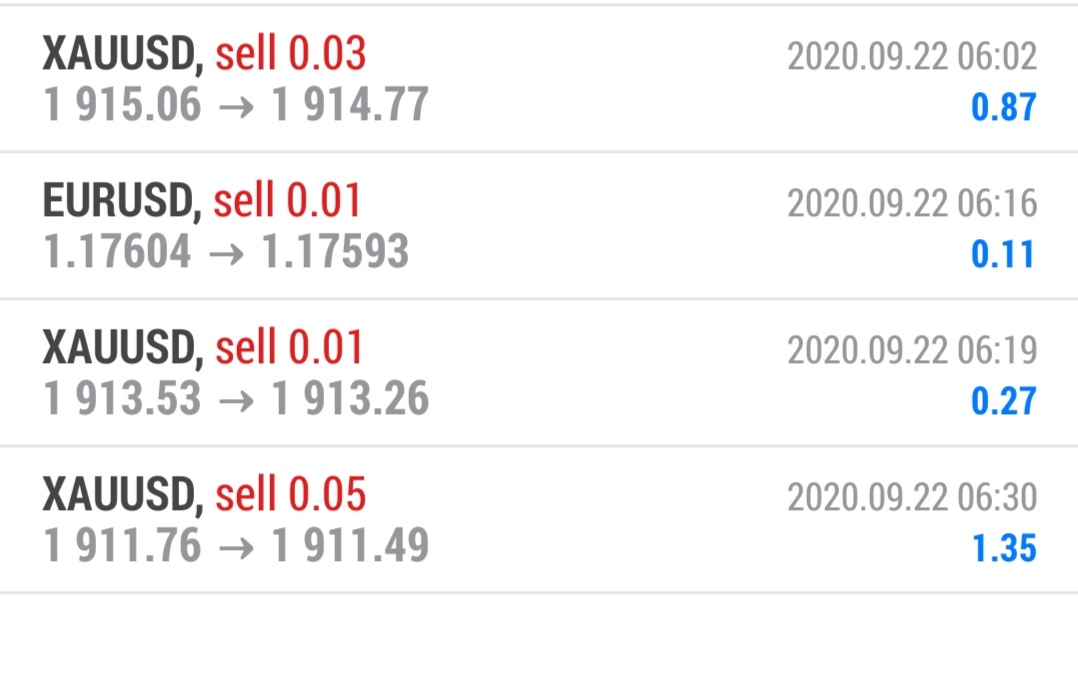Image resolution: width=1078 pixels, height=680 pixels.
Task: Tap profit value 1.35
Action: point(1004,549)
